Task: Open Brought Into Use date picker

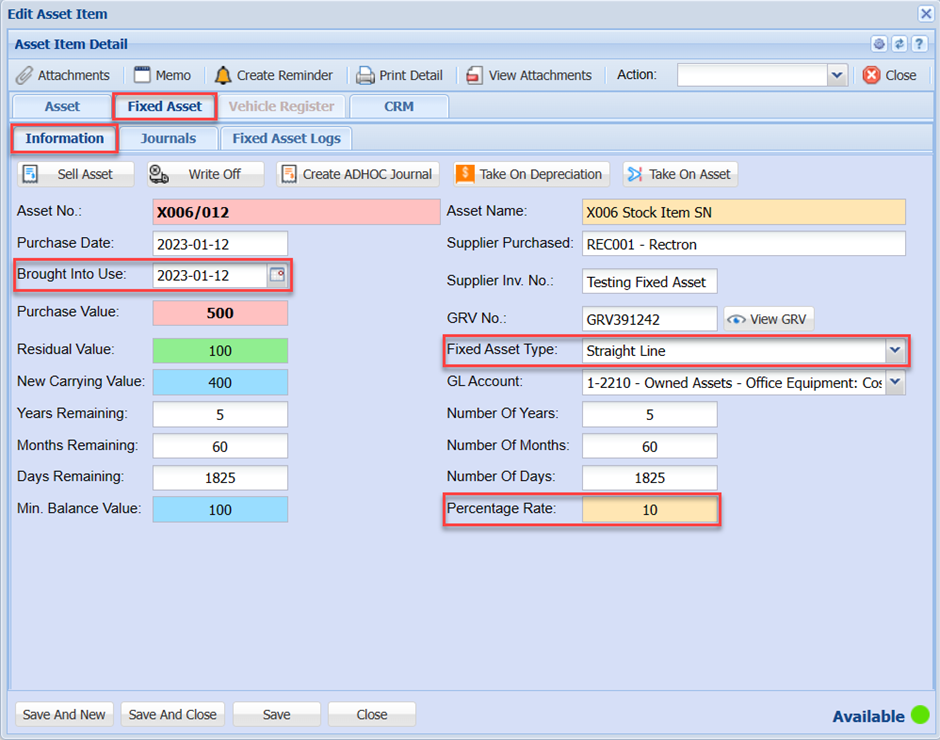Action: (277, 275)
